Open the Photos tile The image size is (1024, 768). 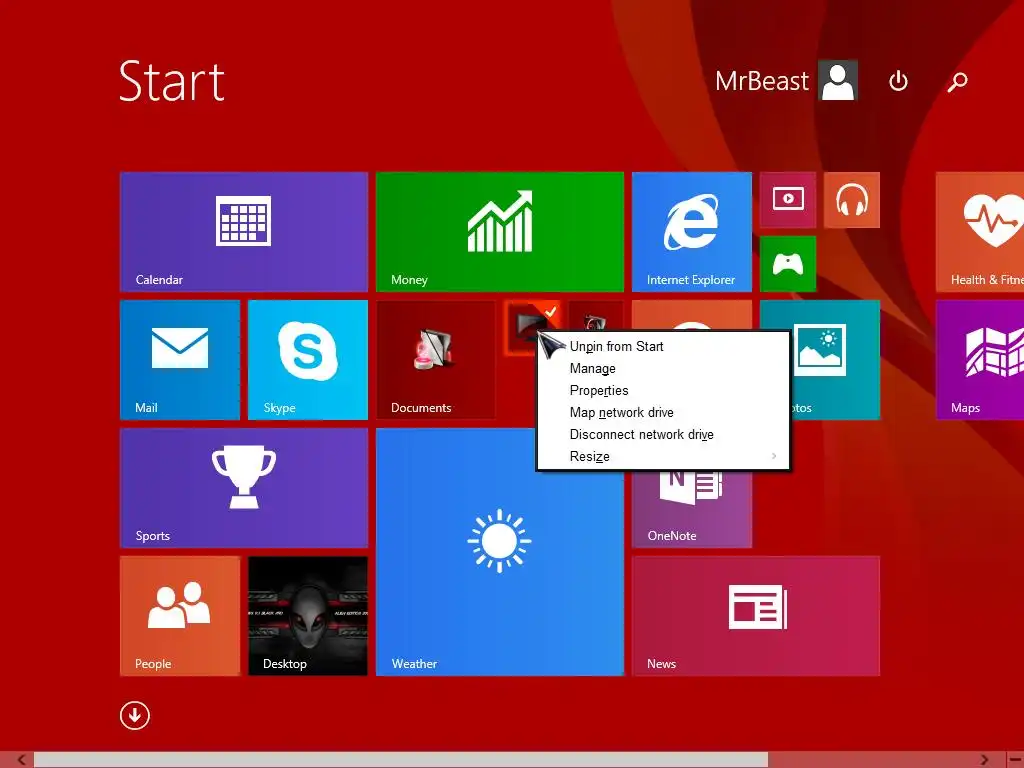(x=835, y=360)
